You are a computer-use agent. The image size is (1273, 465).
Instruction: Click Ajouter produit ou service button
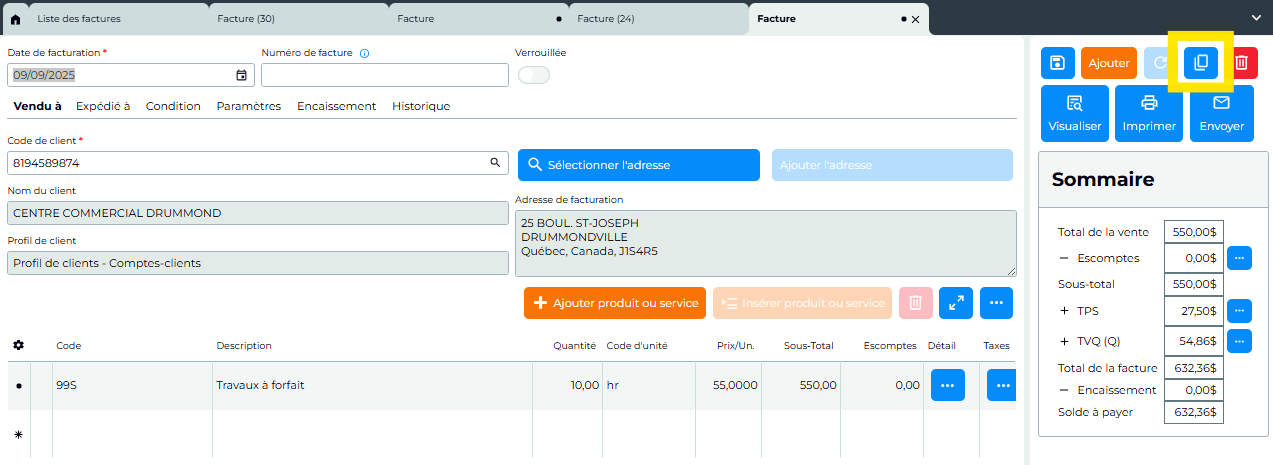pos(615,303)
